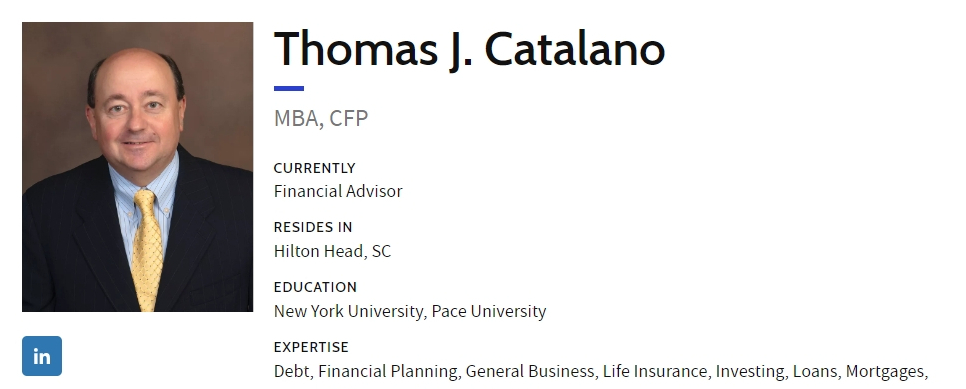Click the EDUCATION section label
The height and width of the screenshot is (389, 966).
315,287
